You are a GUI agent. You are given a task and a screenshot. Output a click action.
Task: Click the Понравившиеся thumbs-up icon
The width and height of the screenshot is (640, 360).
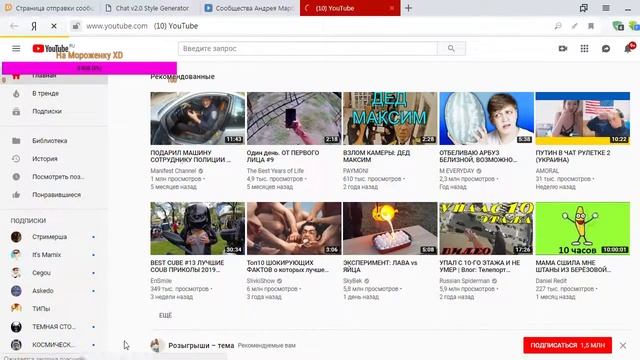pos(16,195)
